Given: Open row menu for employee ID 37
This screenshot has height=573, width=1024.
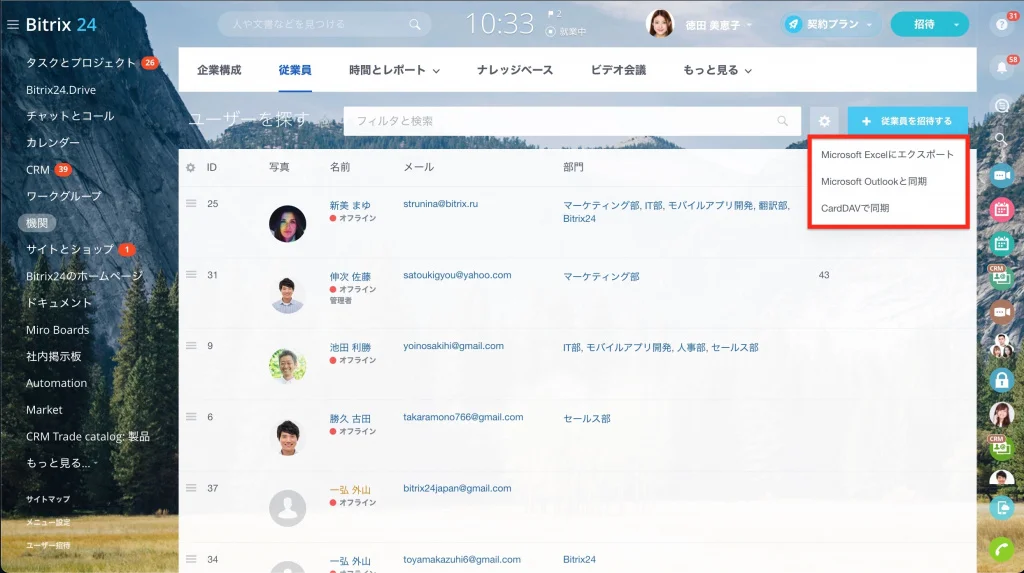Looking at the screenshot, I should point(191,488).
